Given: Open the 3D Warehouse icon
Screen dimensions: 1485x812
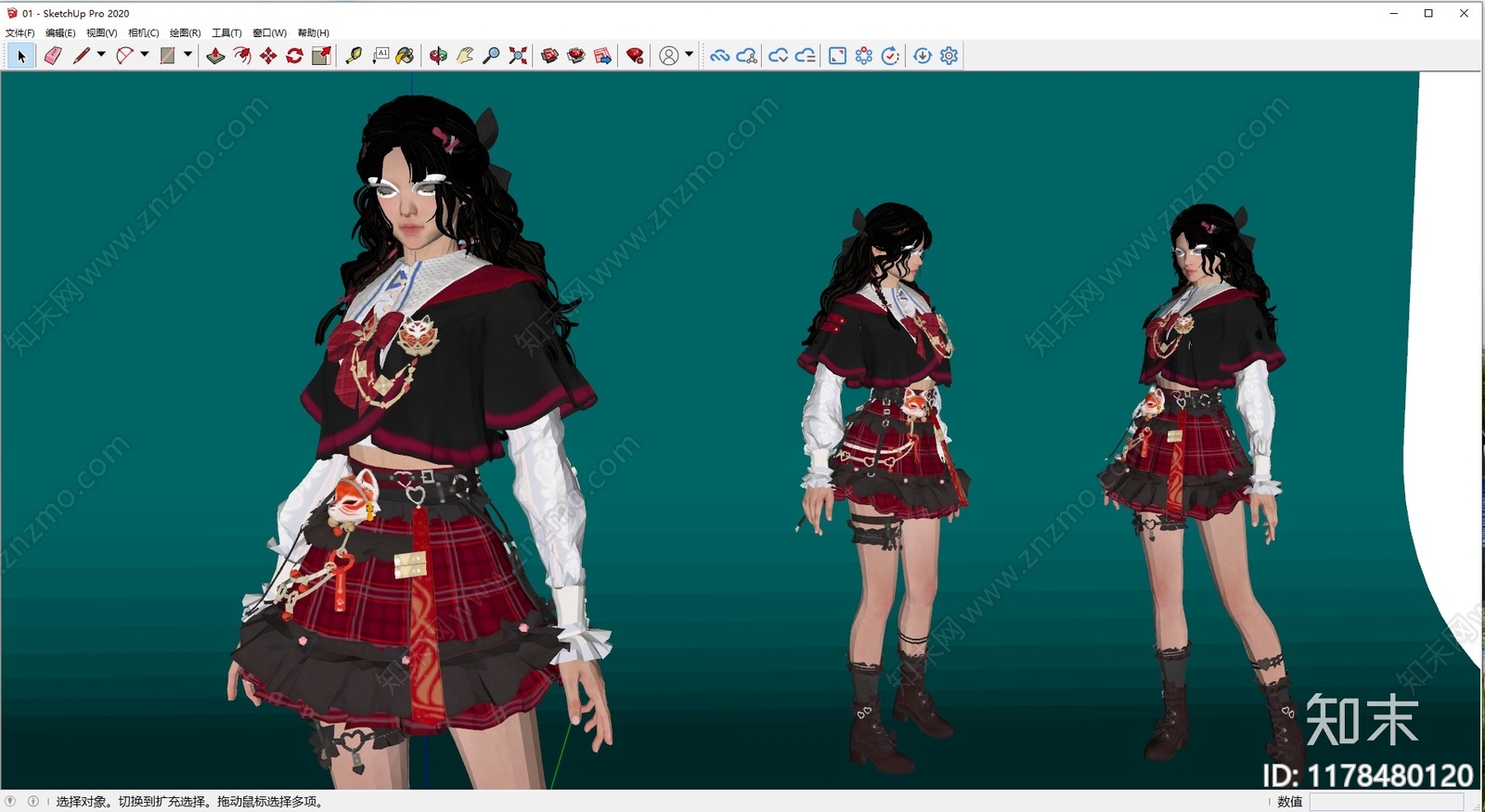Looking at the screenshot, I should pyautogui.click(x=549, y=56).
